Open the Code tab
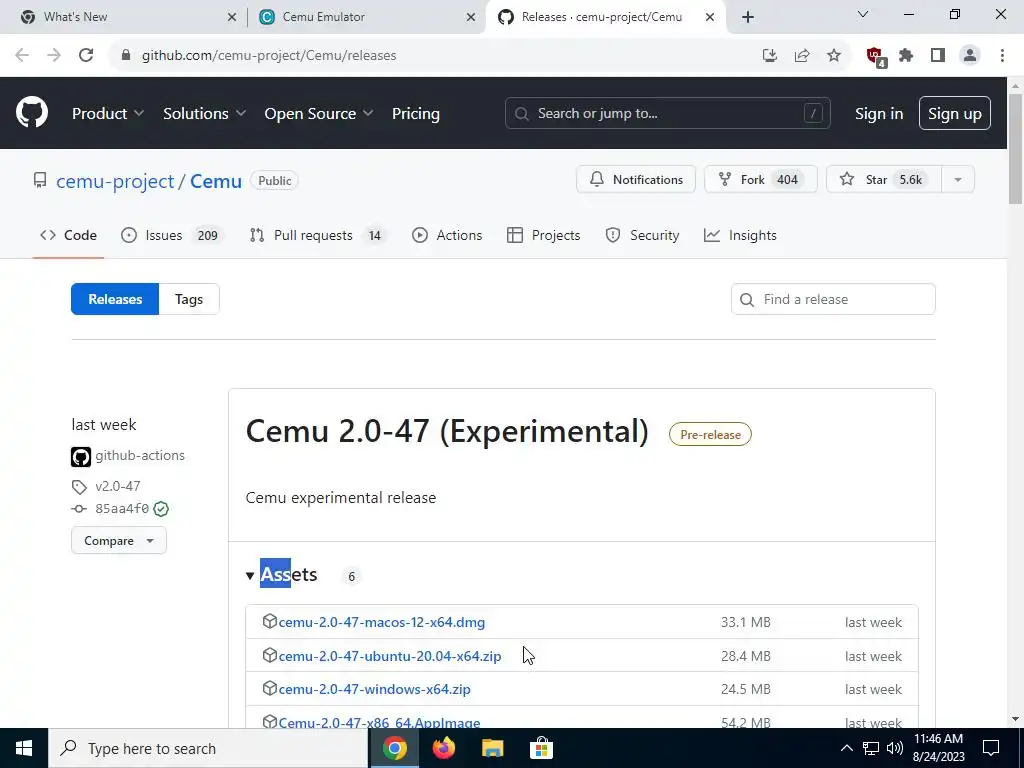This screenshot has height=768, width=1024. pyautogui.click(x=69, y=235)
